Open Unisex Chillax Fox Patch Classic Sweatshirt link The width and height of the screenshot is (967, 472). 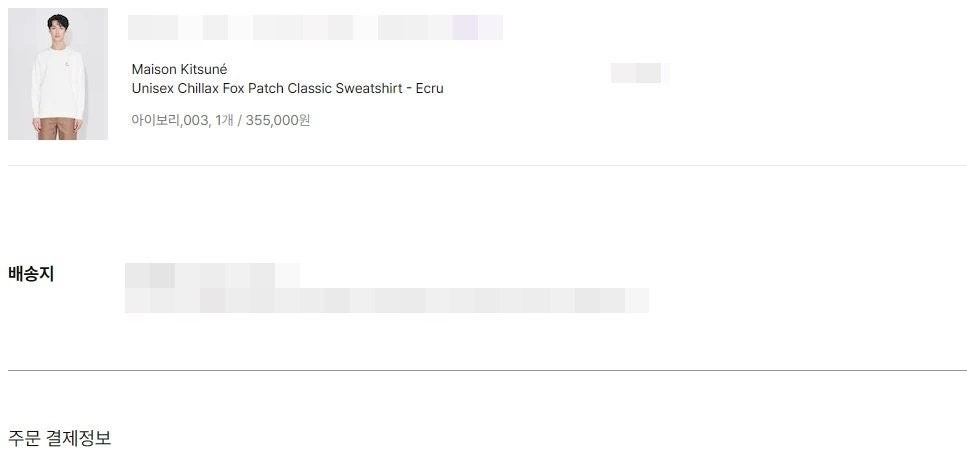pyautogui.click(x=287, y=88)
